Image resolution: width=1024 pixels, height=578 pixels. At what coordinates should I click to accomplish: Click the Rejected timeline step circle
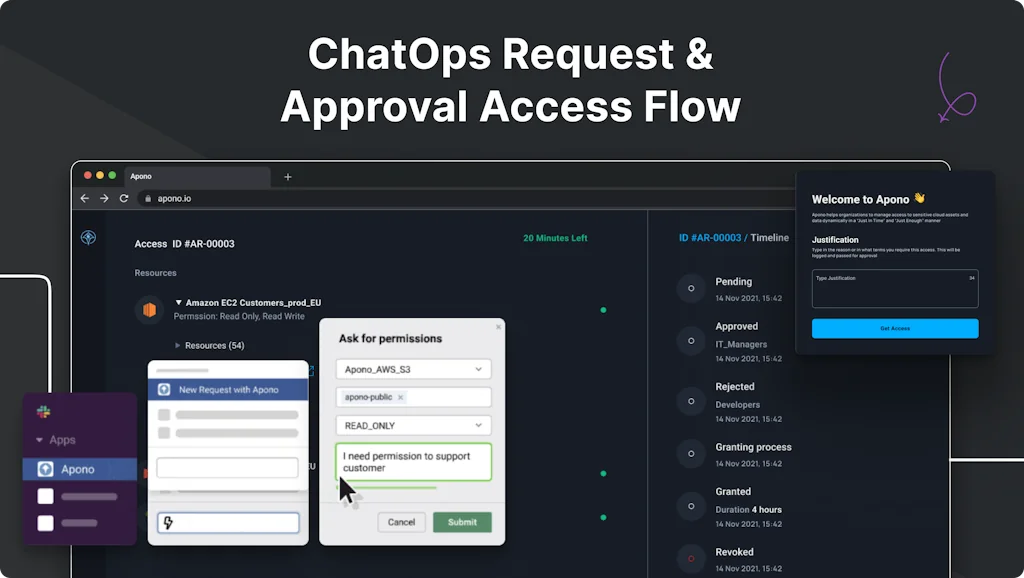691,401
